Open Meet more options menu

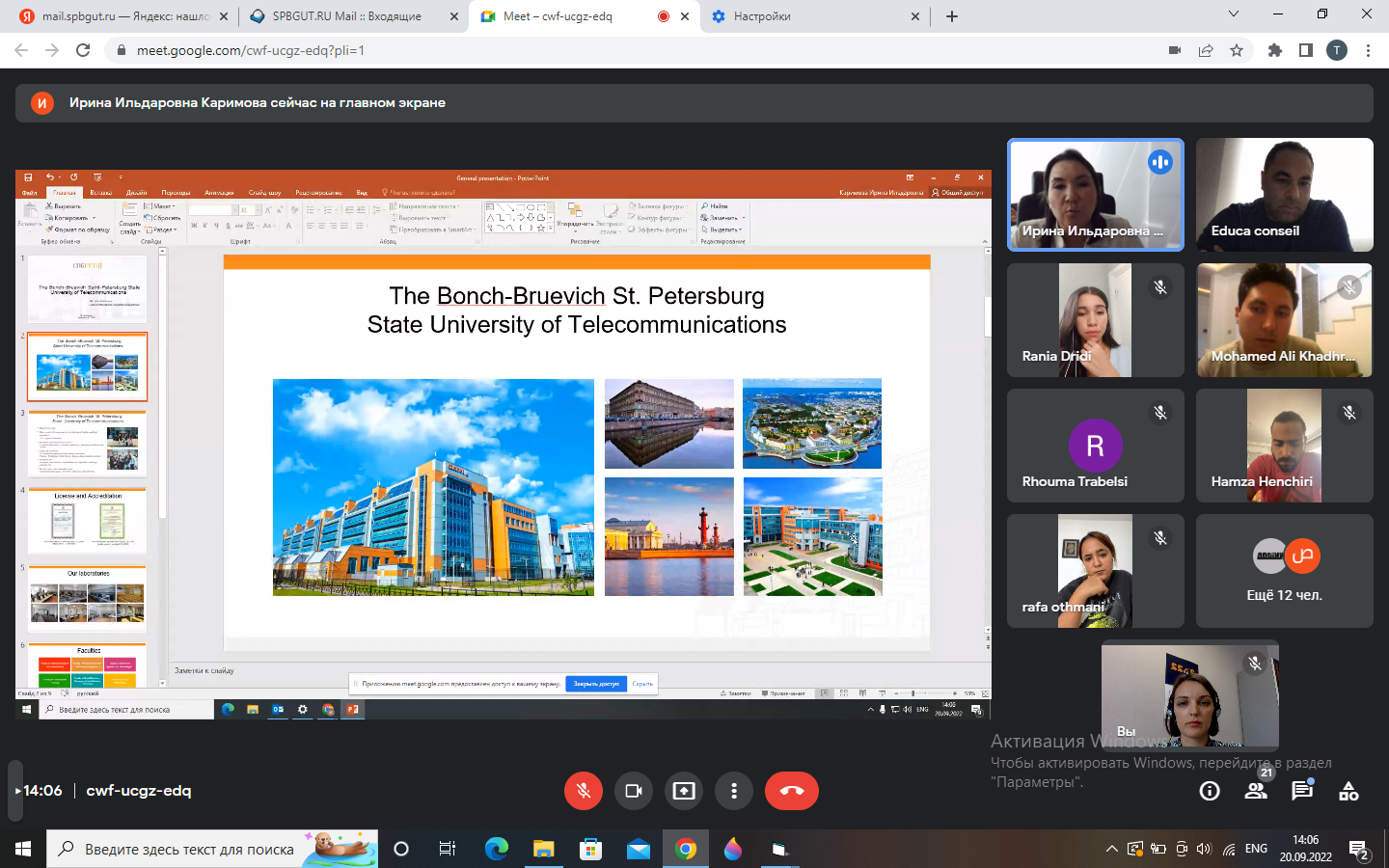(x=734, y=791)
